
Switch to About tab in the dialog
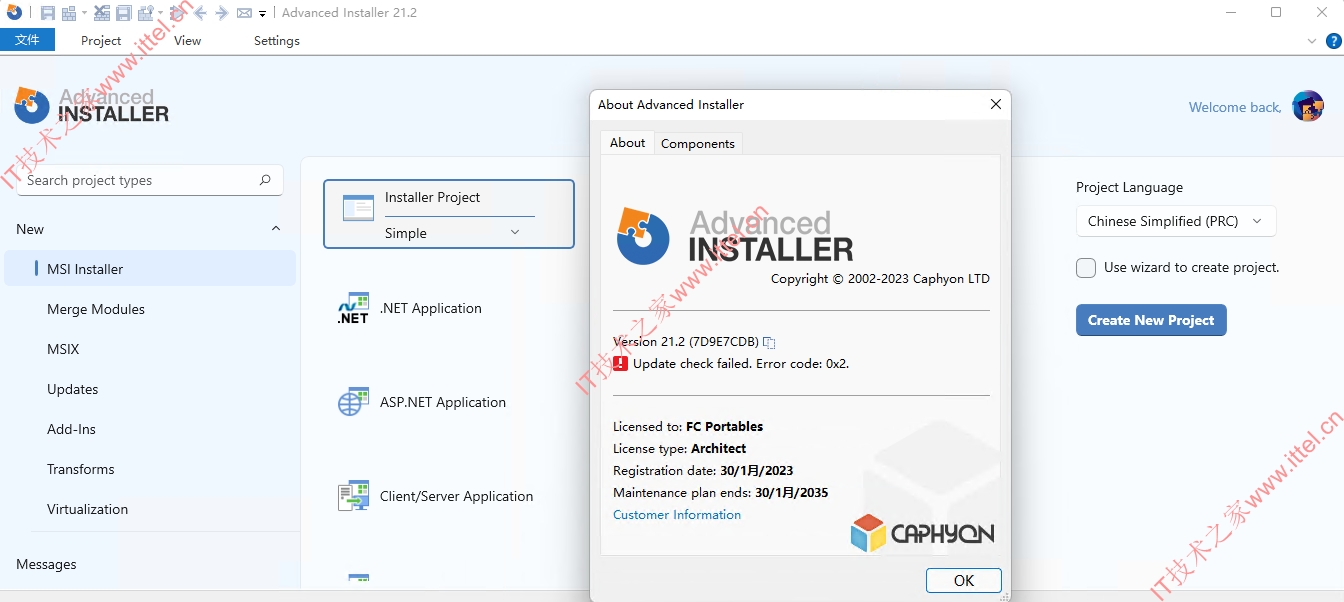tap(627, 143)
